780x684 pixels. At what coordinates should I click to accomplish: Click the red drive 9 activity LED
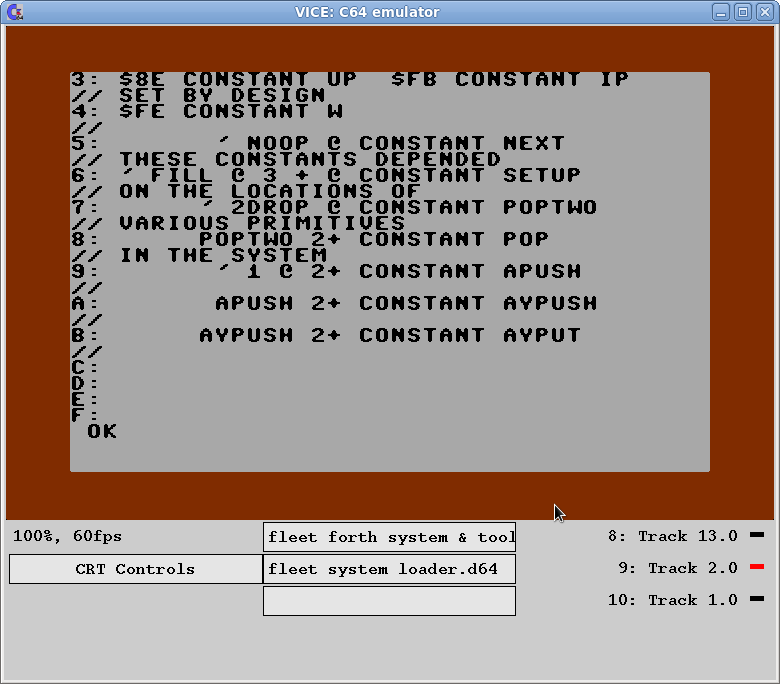point(756,568)
